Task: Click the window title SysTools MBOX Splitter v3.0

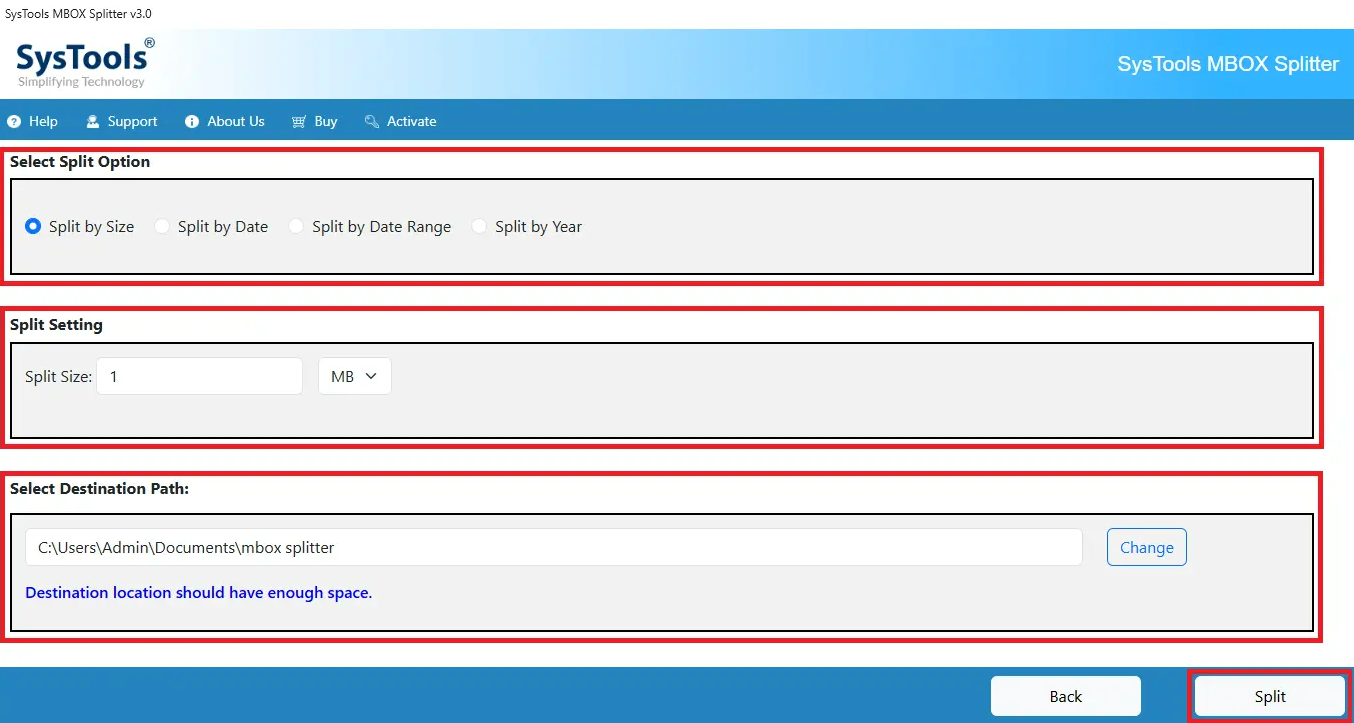Action: pyautogui.click(x=79, y=14)
